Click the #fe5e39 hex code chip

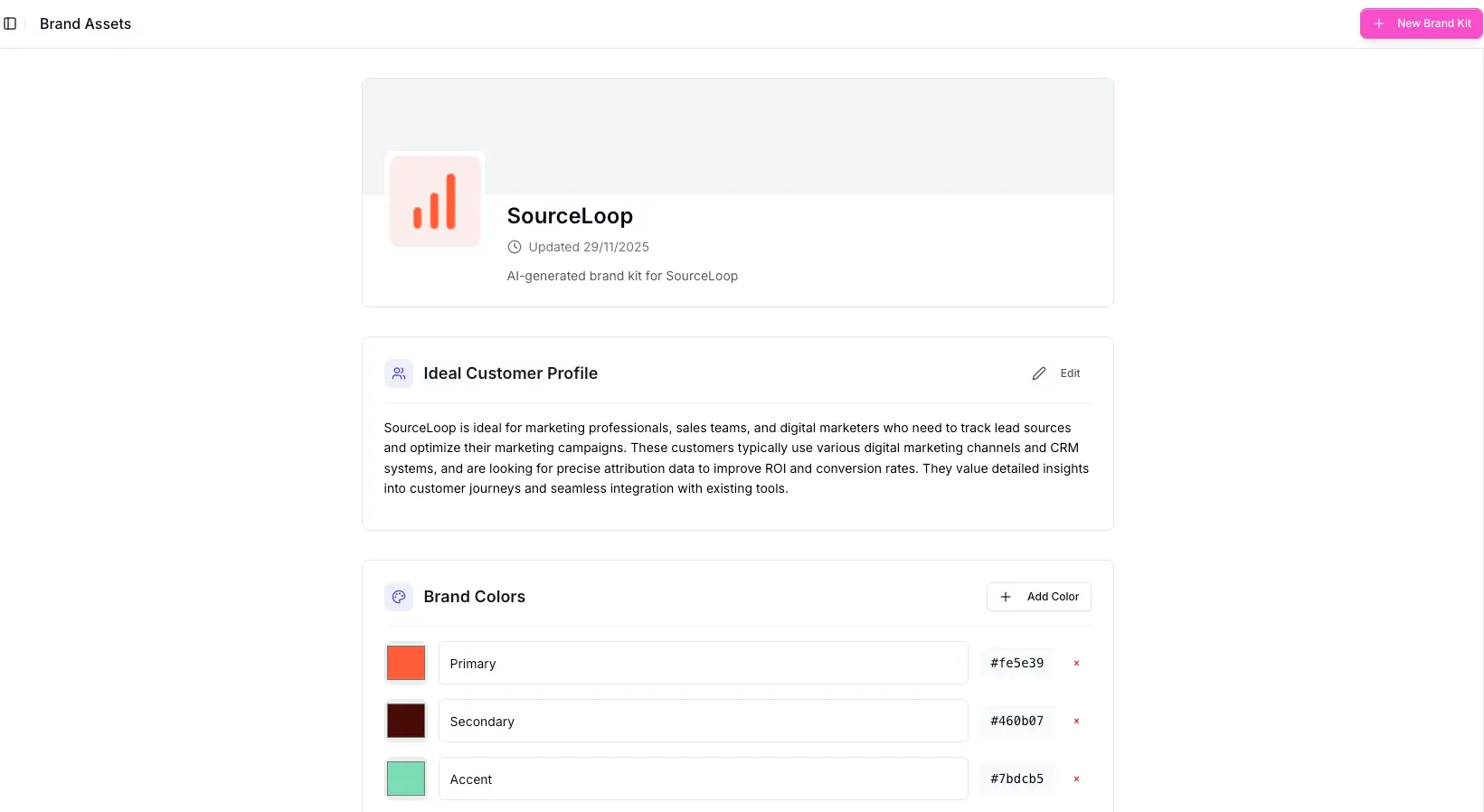[x=1016, y=663]
